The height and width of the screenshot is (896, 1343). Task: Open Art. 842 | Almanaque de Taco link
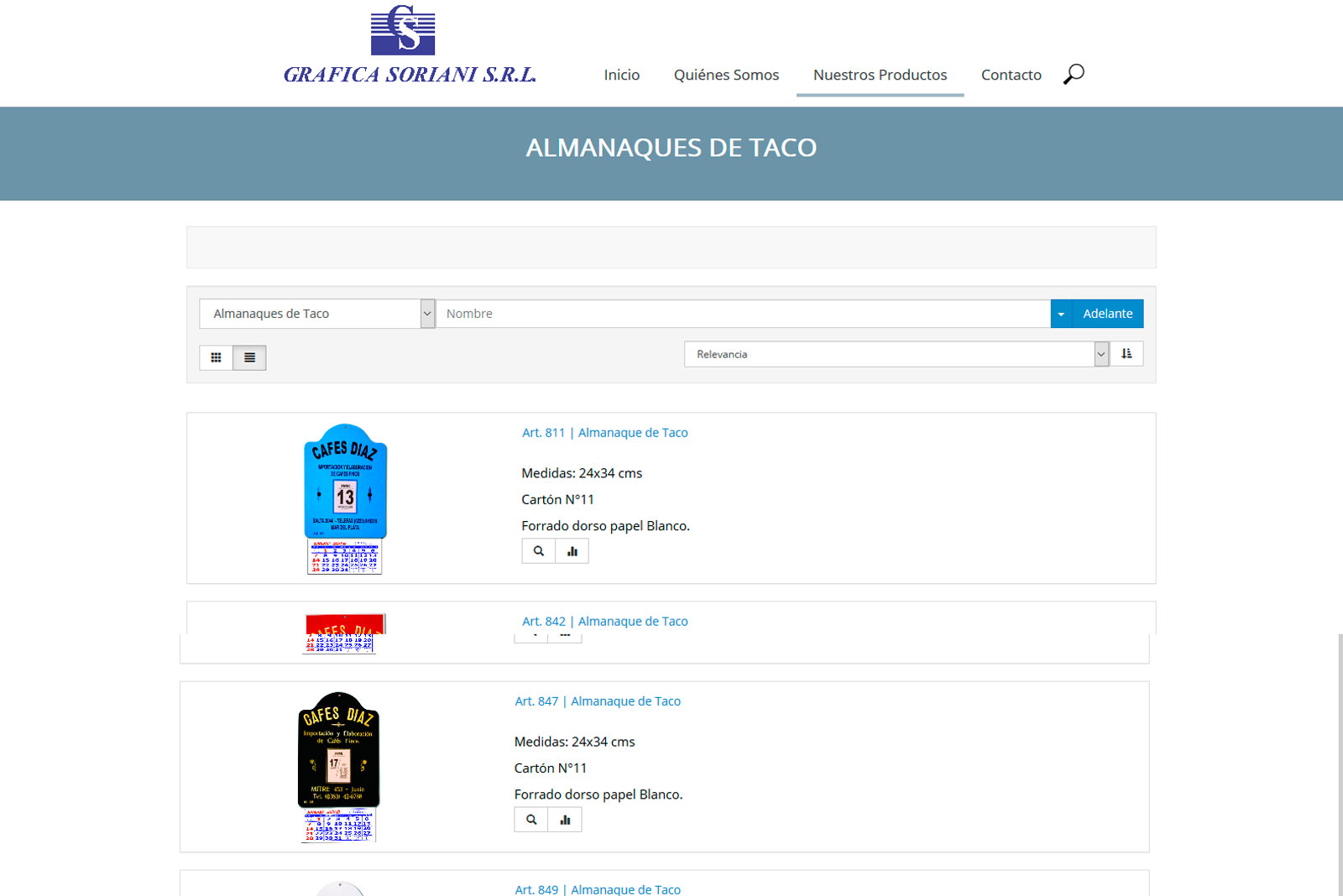(605, 622)
